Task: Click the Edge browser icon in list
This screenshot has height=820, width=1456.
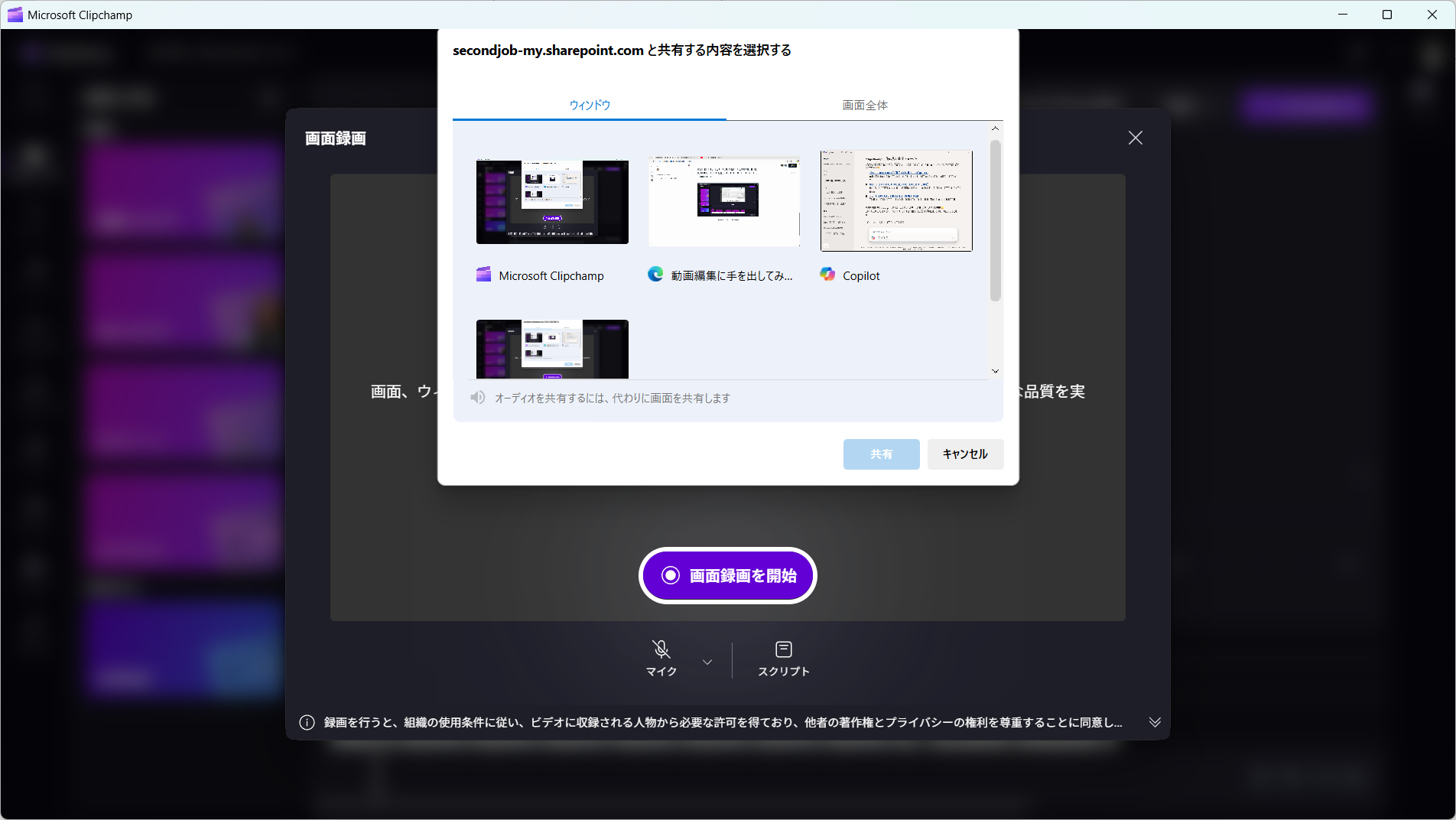Action: (655, 275)
